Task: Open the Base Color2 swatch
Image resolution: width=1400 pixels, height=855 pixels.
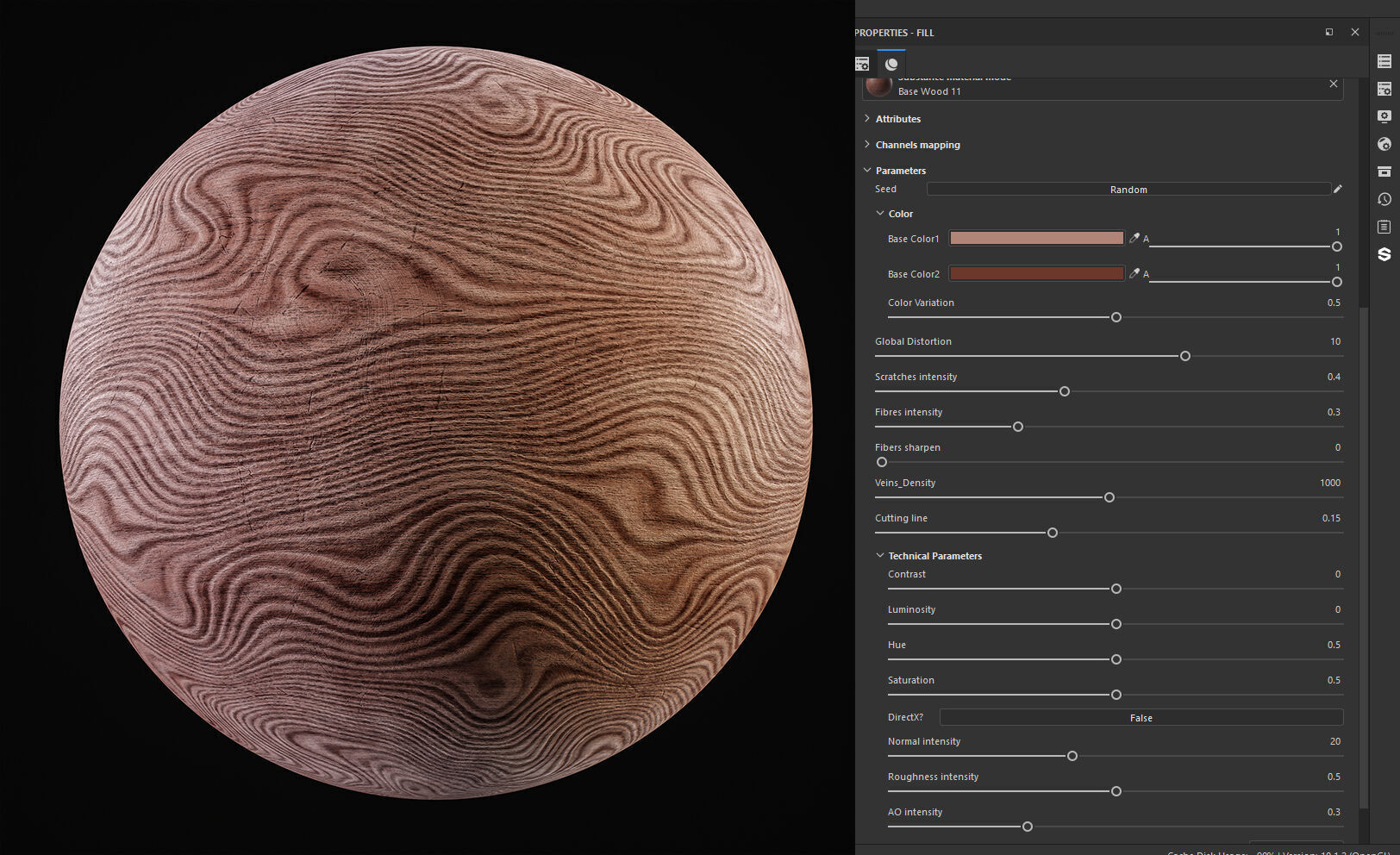Action: (x=1037, y=273)
